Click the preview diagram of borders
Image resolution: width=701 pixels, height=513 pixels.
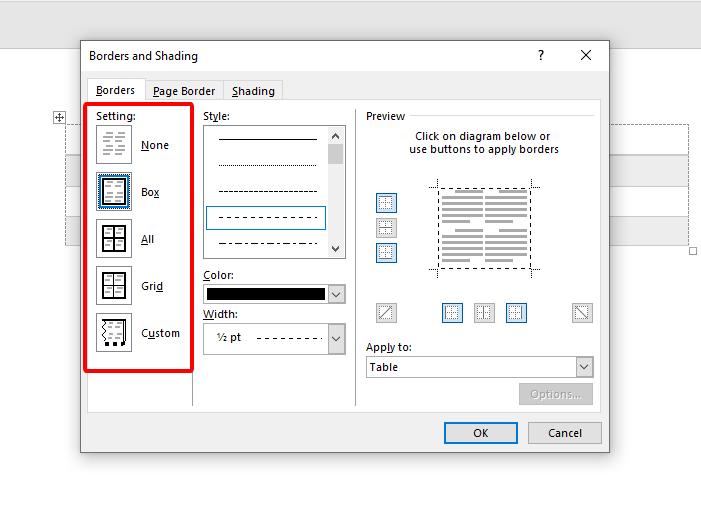(x=485, y=229)
